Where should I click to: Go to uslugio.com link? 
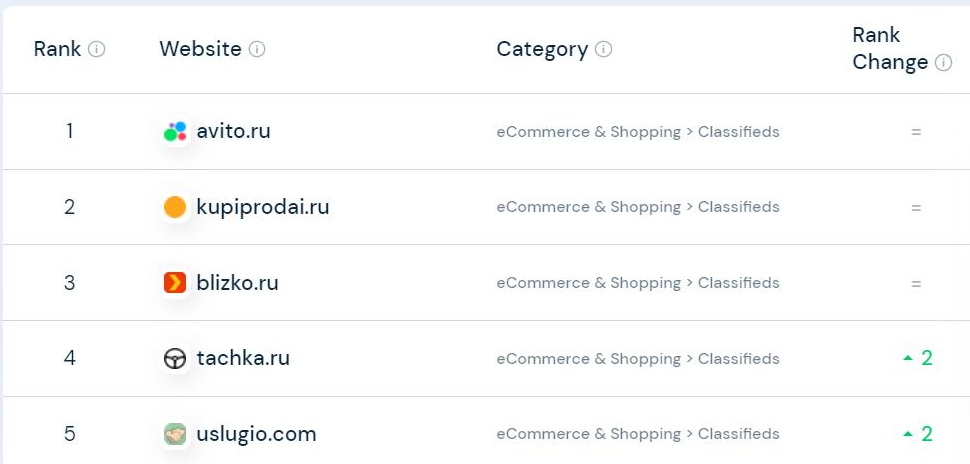pos(256,434)
